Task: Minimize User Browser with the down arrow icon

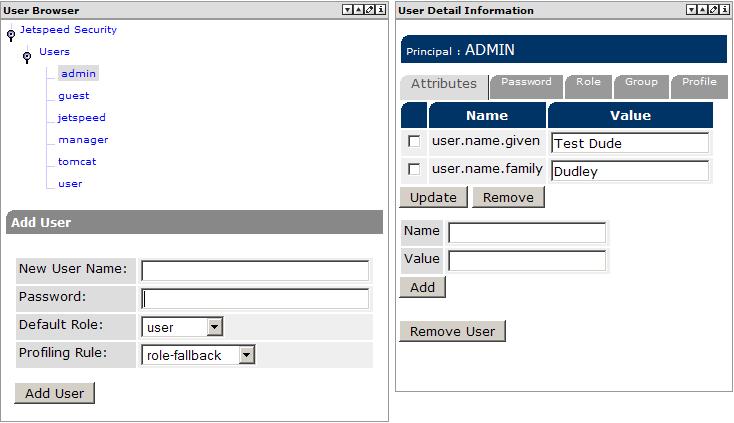Action: 347,10
